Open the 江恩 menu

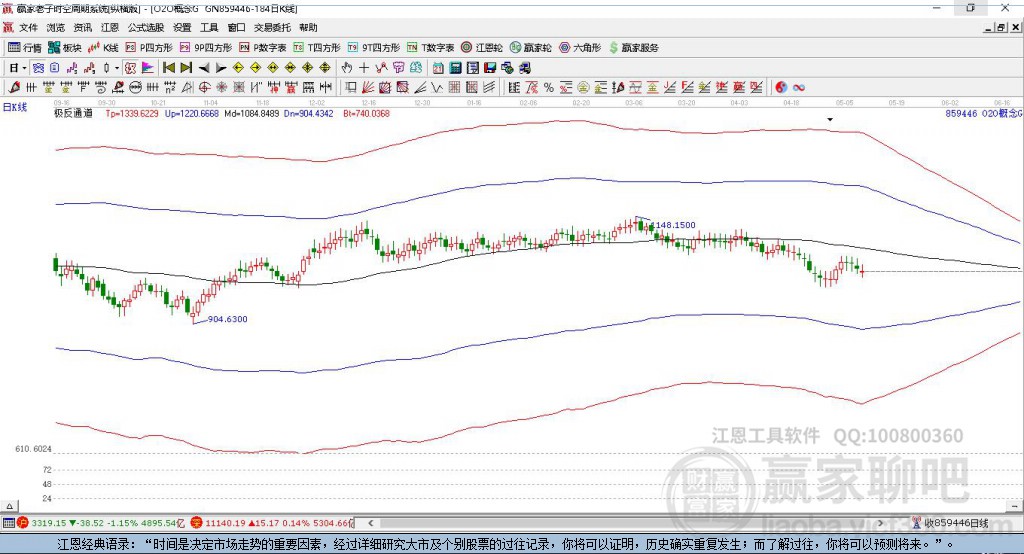tap(110, 27)
